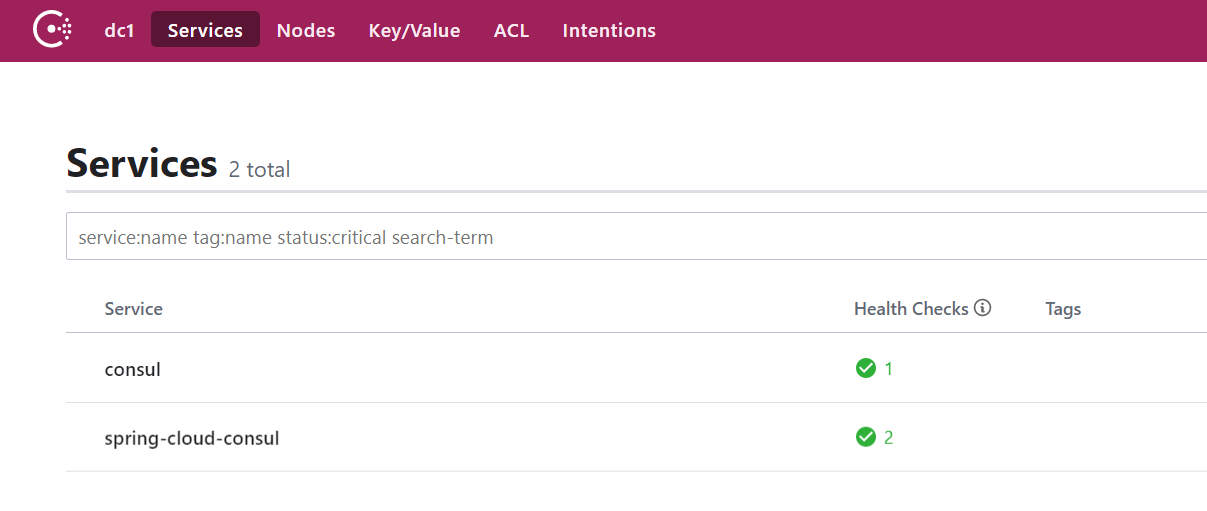The image size is (1207, 511).
Task: Click the green check icon for spring-cloud-consul
Action: [866, 437]
